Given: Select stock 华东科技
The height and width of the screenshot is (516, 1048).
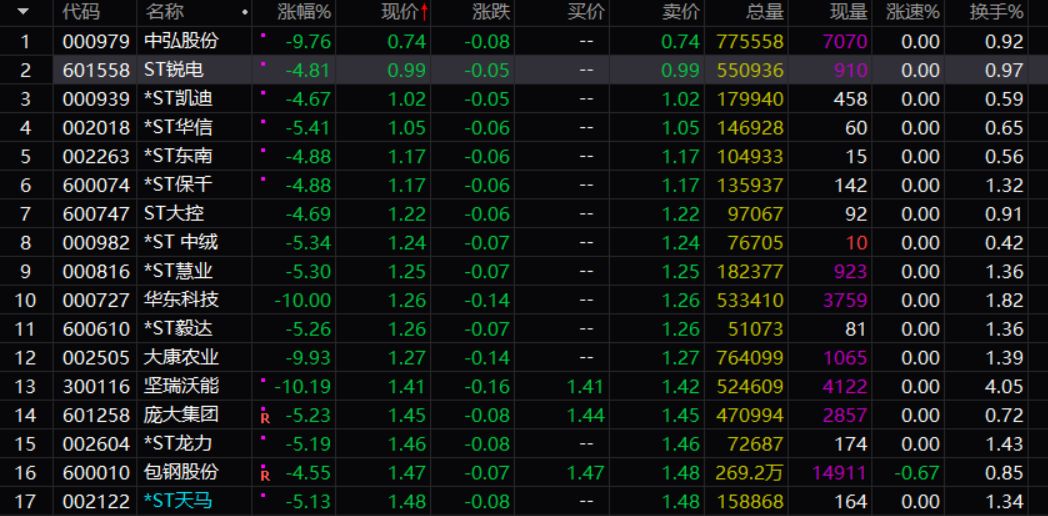Looking at the screenshot, I should [x=181, y=300].
